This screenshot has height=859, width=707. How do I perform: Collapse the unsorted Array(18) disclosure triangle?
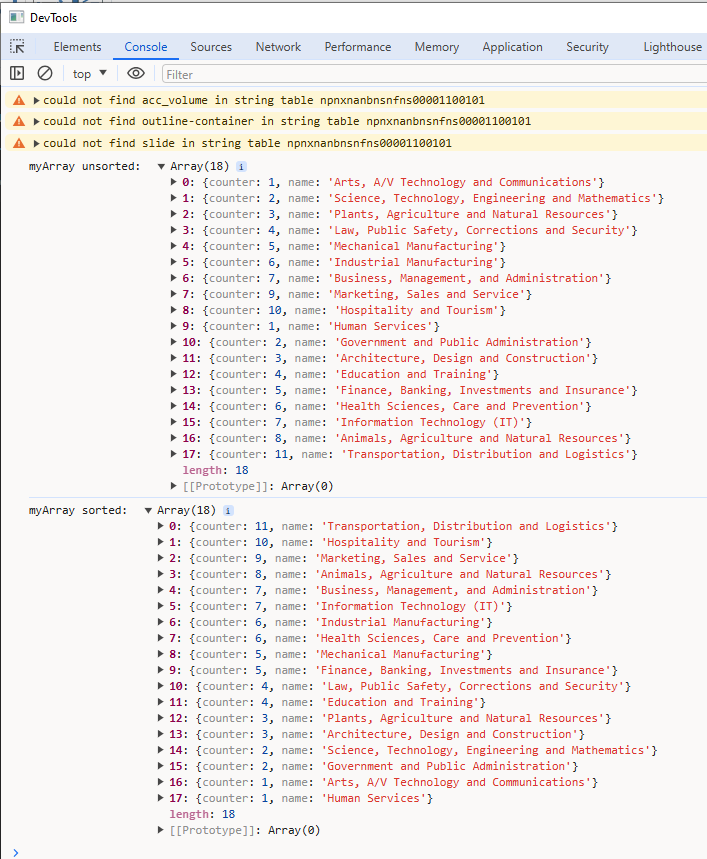point(162,166)
